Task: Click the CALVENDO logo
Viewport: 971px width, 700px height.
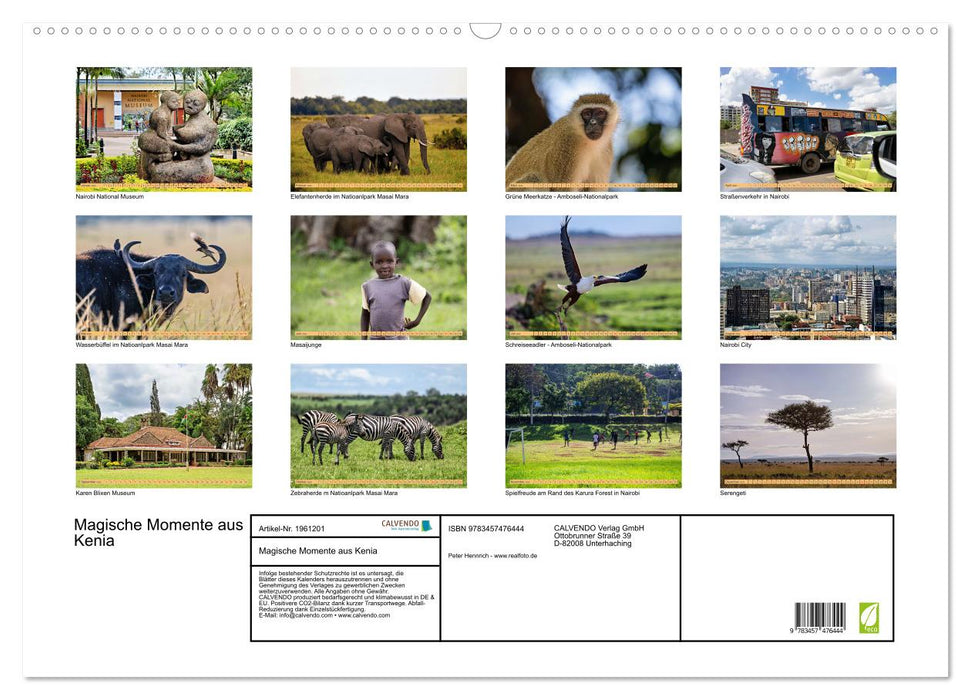Action: 398,523
